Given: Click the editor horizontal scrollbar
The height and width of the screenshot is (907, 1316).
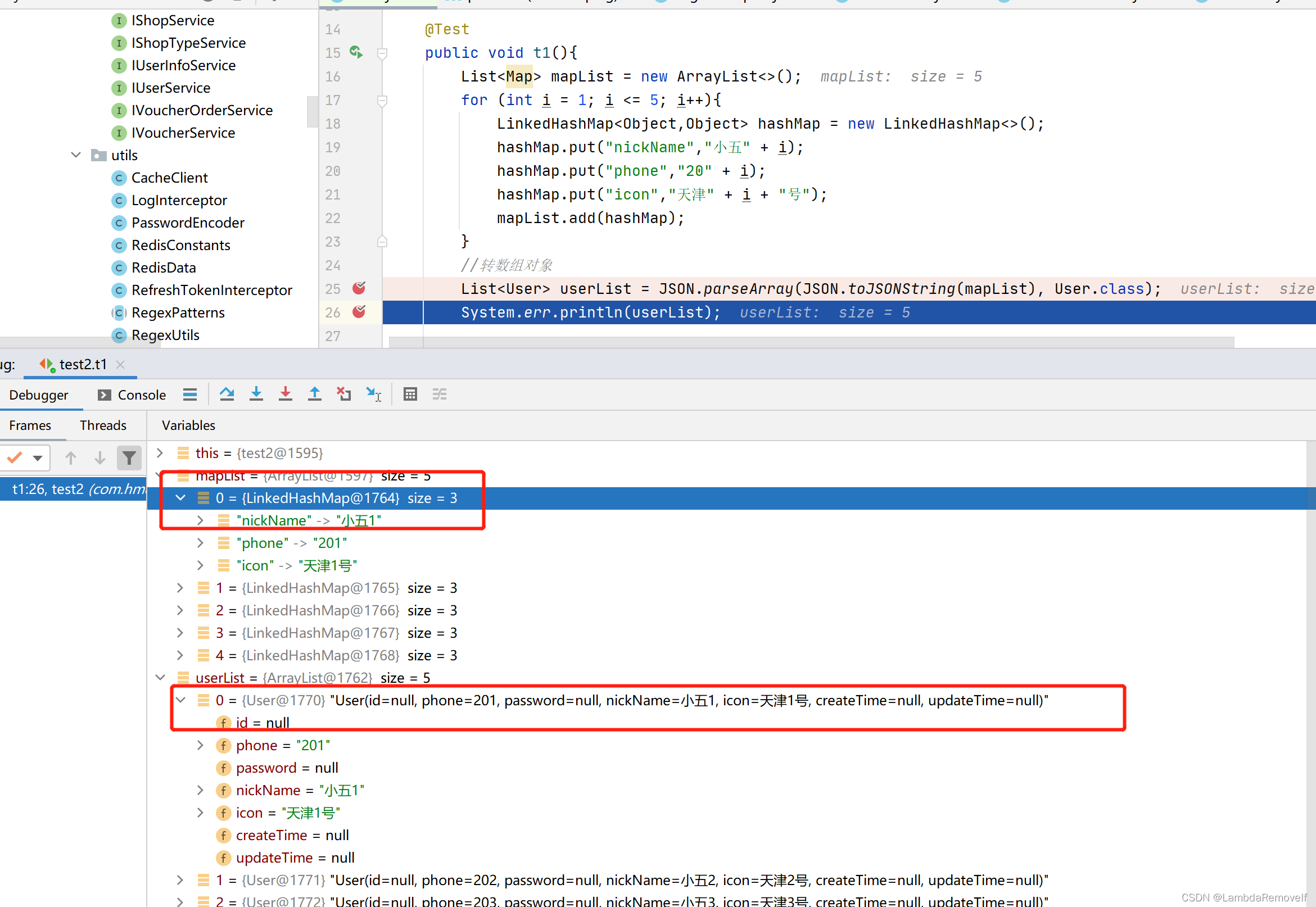Looking at the screenshot, I should (x=811, y=342).
